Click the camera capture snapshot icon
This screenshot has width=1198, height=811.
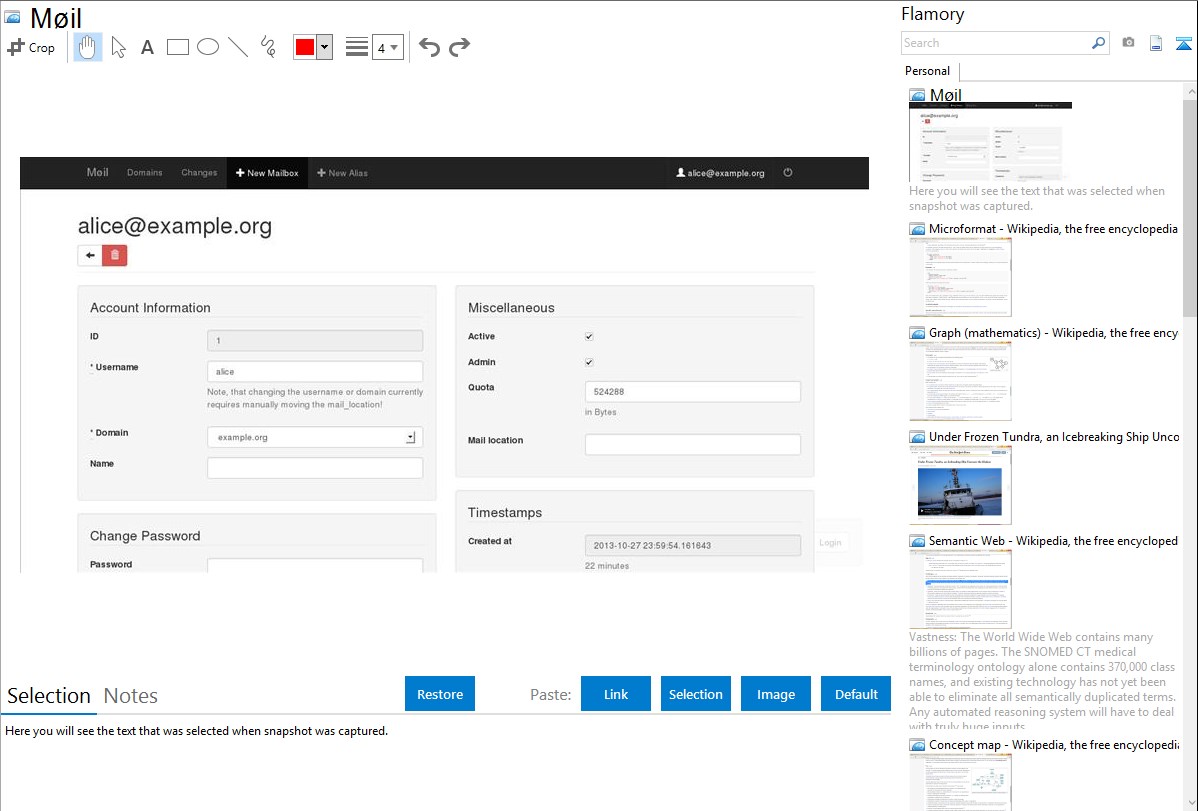1128,43
